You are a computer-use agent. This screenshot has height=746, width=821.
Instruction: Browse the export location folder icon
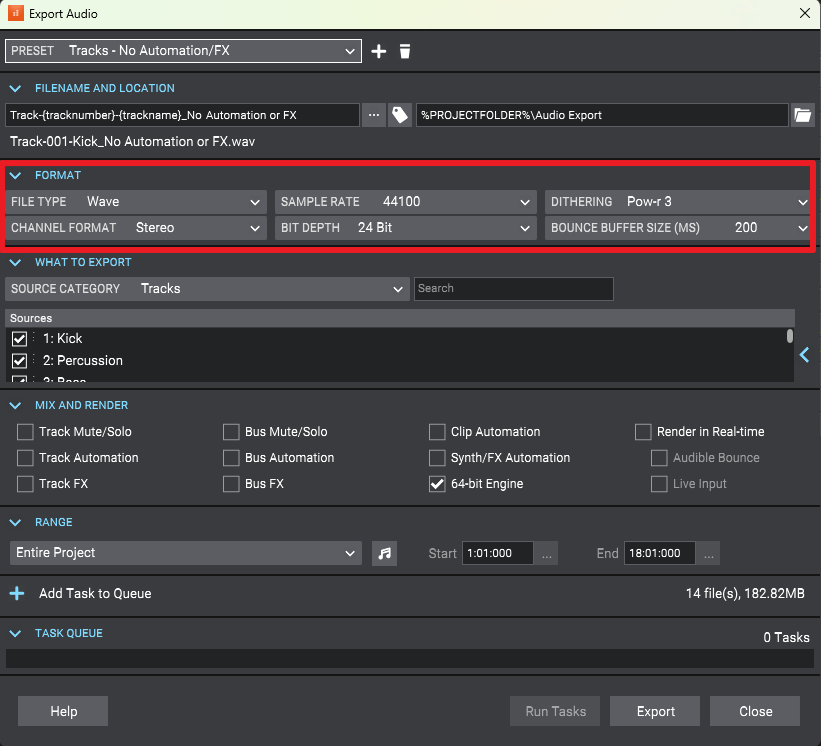click(x=802, y=115)
